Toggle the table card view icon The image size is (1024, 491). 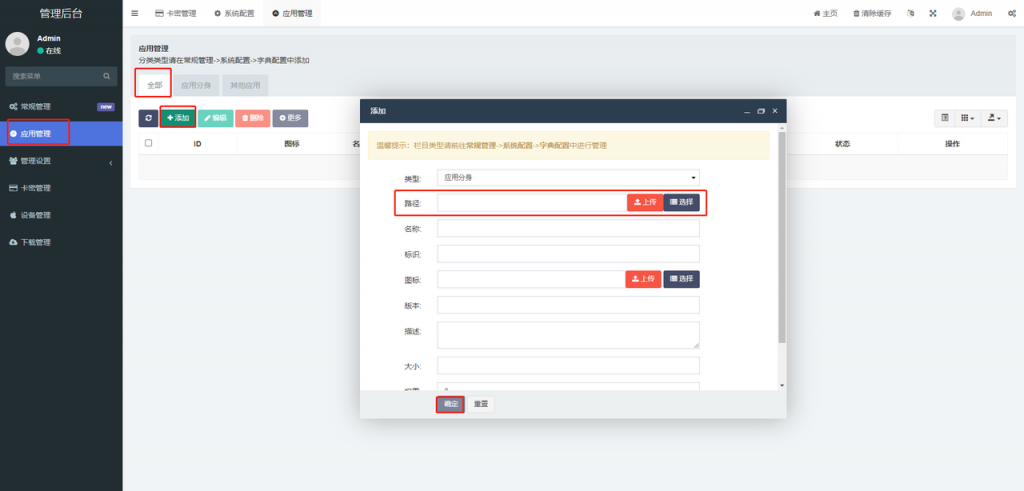click(944, 118)
